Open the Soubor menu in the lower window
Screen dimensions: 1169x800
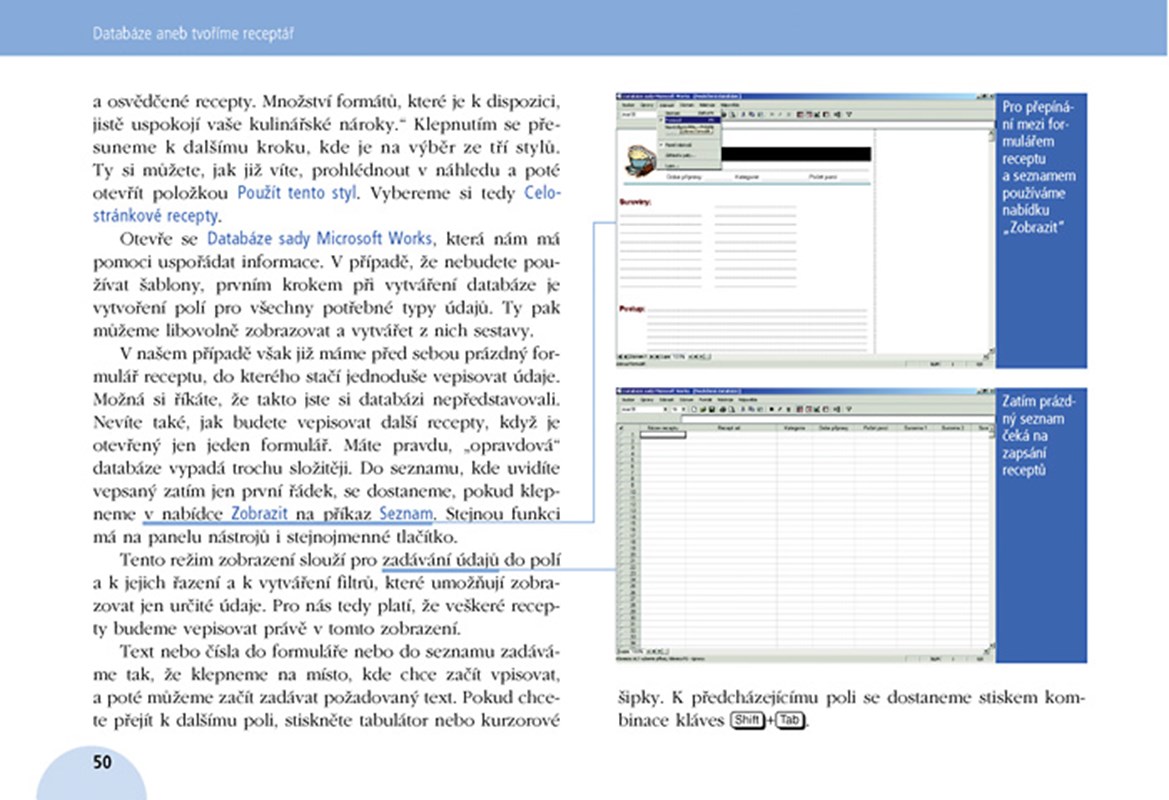point(627,399)
